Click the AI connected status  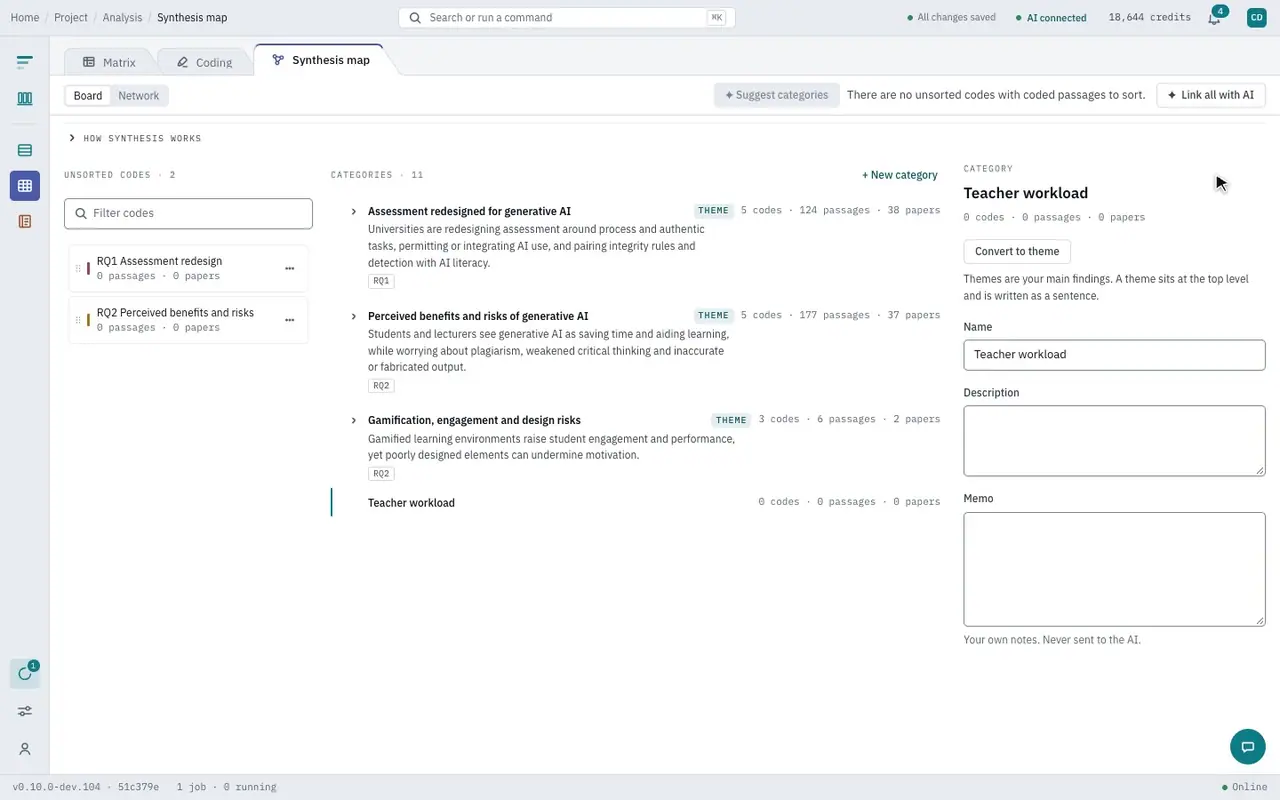[x=1051, y=17]
